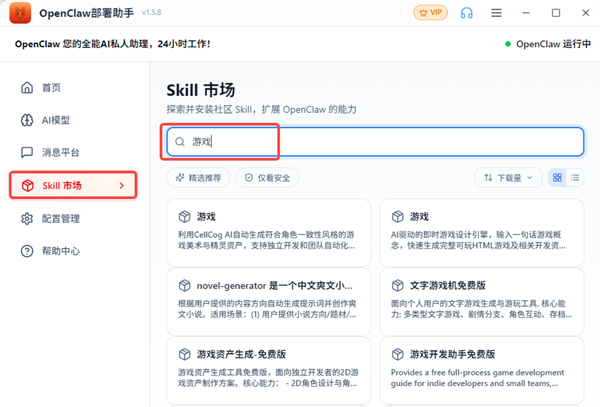
Task: Open the 文字游戏机免费版 skill card
Action: click(x=482, y=301)
